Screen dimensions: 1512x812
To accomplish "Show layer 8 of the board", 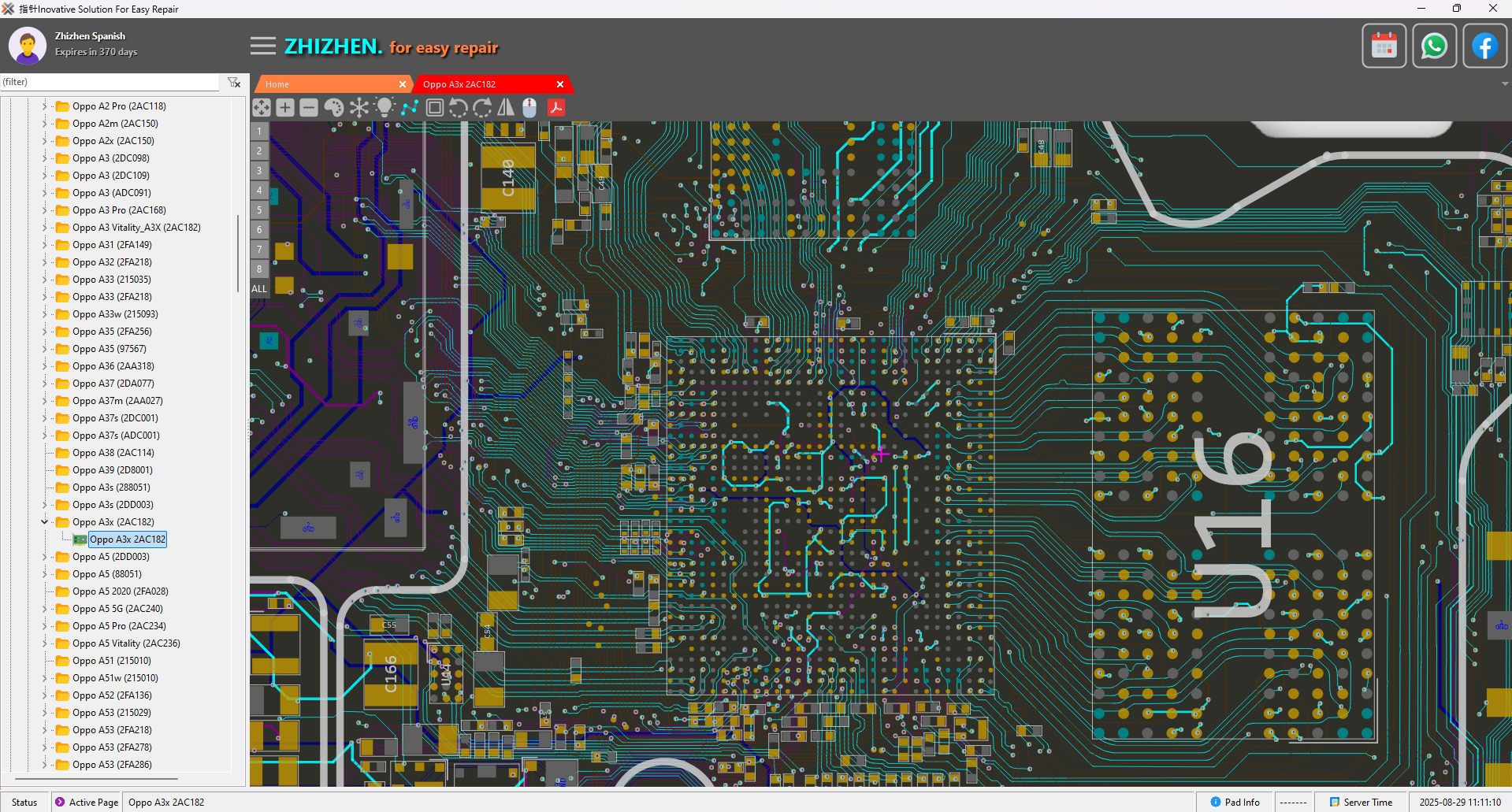I will click(x=259, y=269).
